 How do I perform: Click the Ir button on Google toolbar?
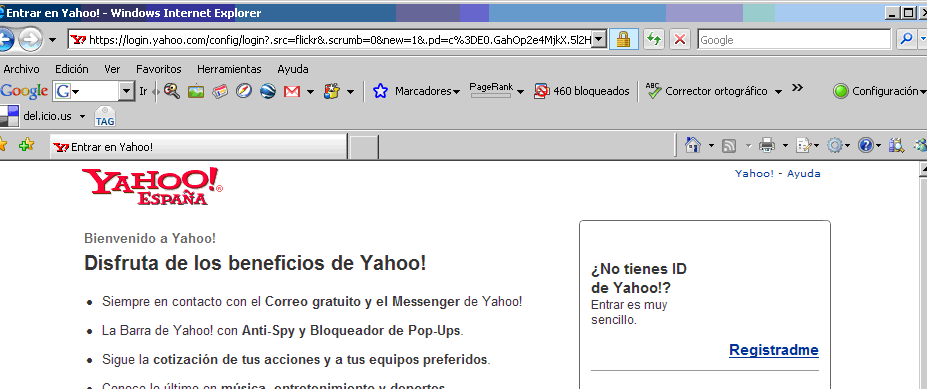coord(143,91)
